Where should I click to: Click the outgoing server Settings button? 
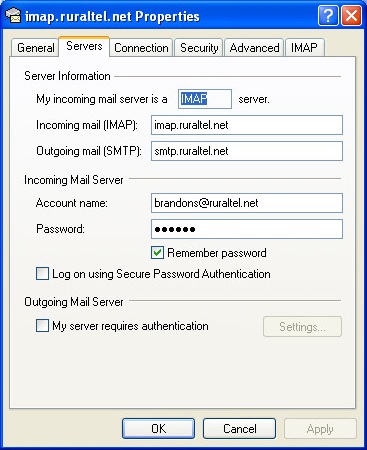(x=302, y=327)
